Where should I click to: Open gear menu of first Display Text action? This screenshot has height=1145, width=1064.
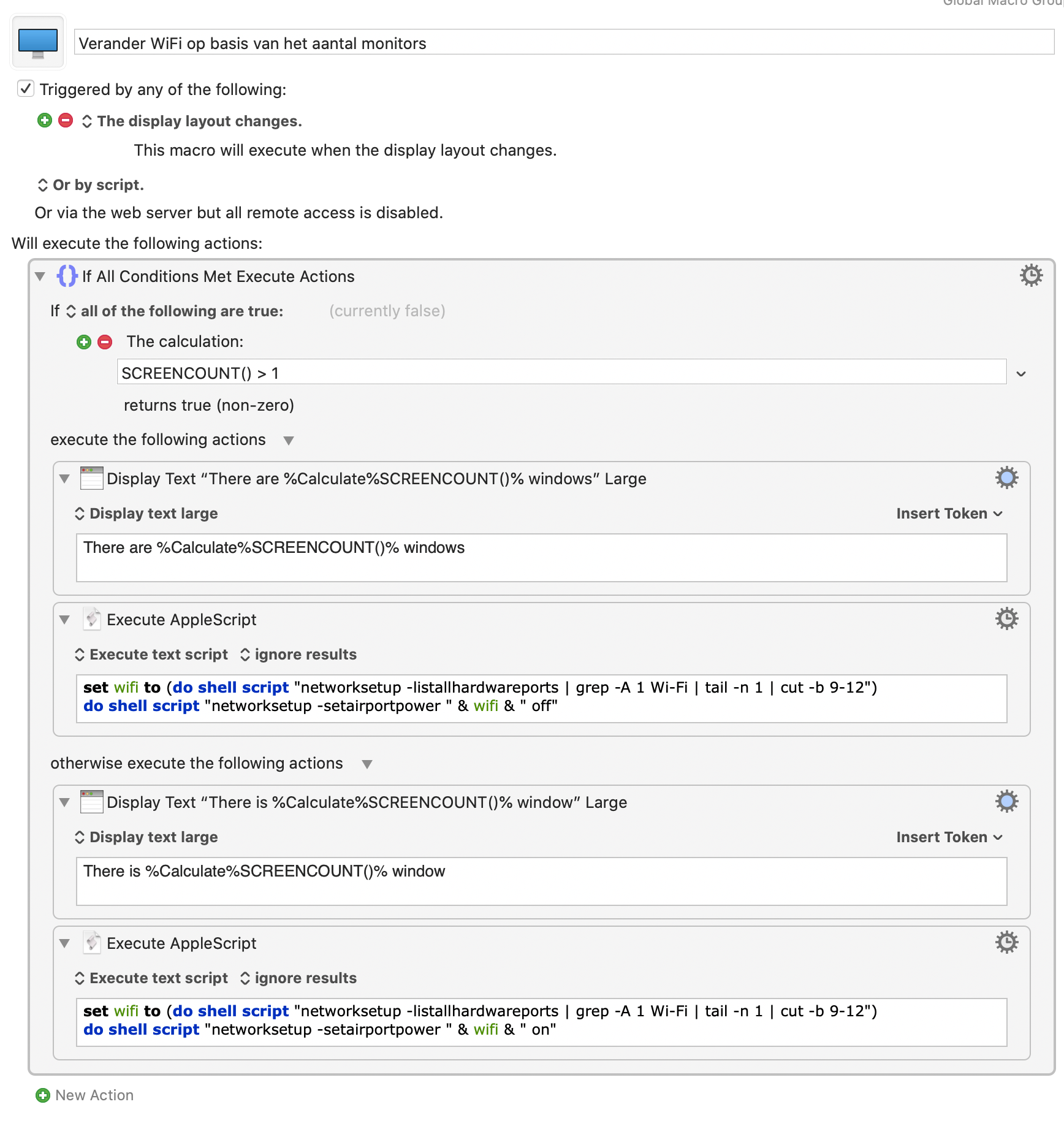(x=1006, y=477)
